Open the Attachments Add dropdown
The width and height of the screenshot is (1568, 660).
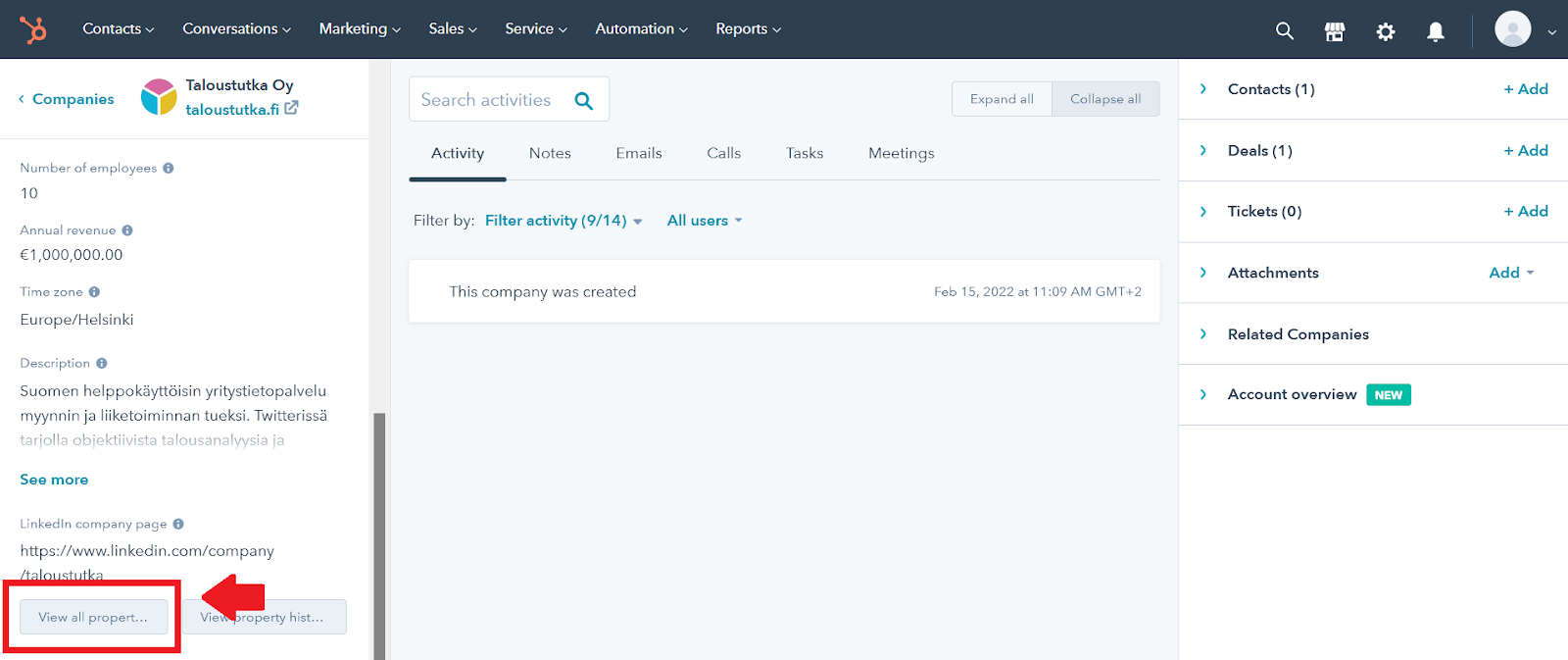tap(1511, 273)
